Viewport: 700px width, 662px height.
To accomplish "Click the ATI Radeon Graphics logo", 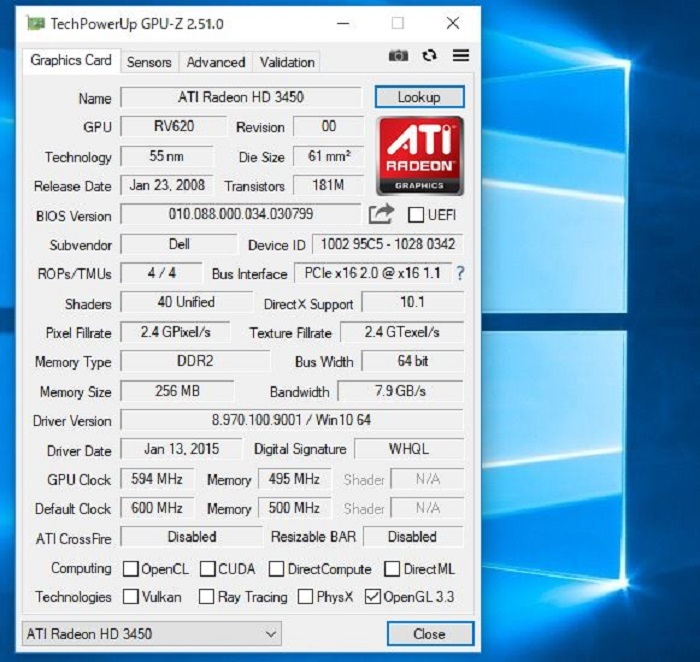I will point(420,156).
